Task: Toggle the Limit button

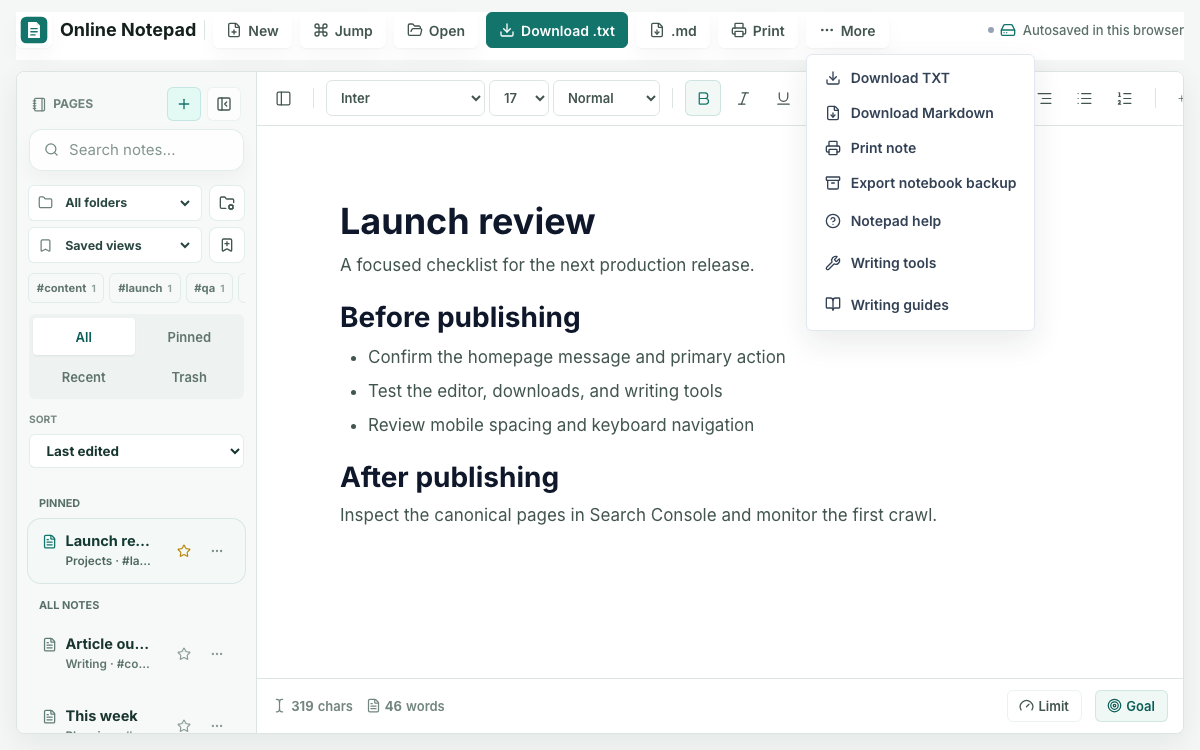Action: tap(1044, 706)
